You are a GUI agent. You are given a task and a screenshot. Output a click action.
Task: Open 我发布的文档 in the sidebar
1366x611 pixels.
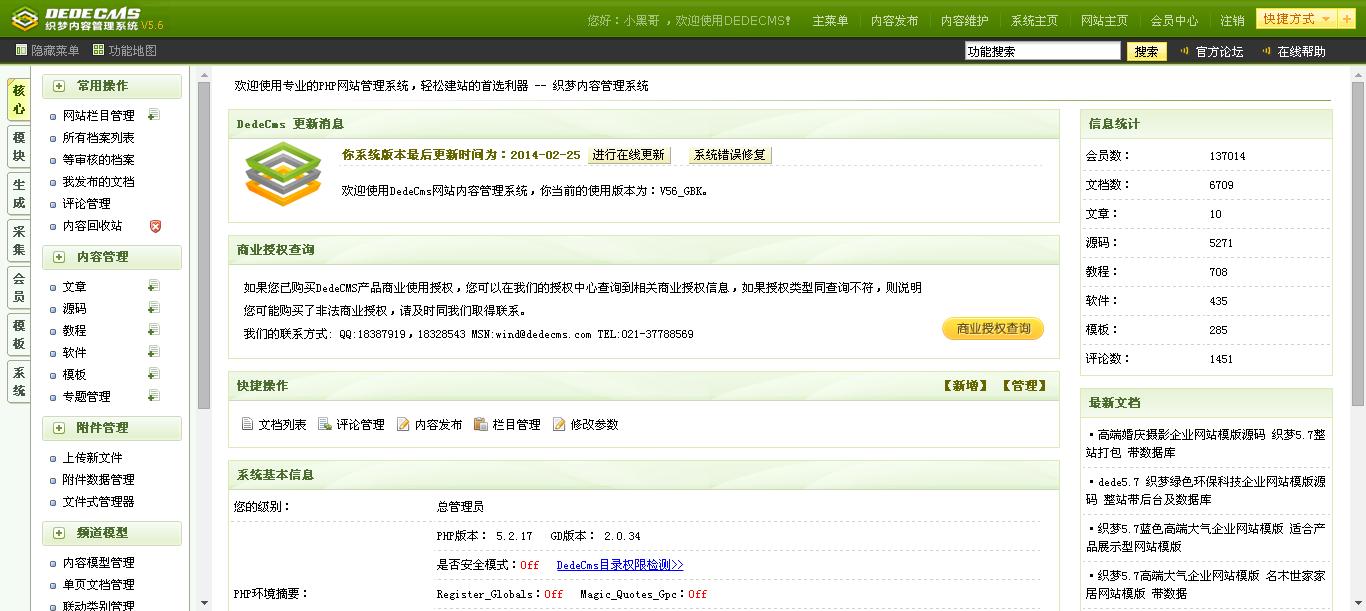pyautogui.click(x=98, y=182)
